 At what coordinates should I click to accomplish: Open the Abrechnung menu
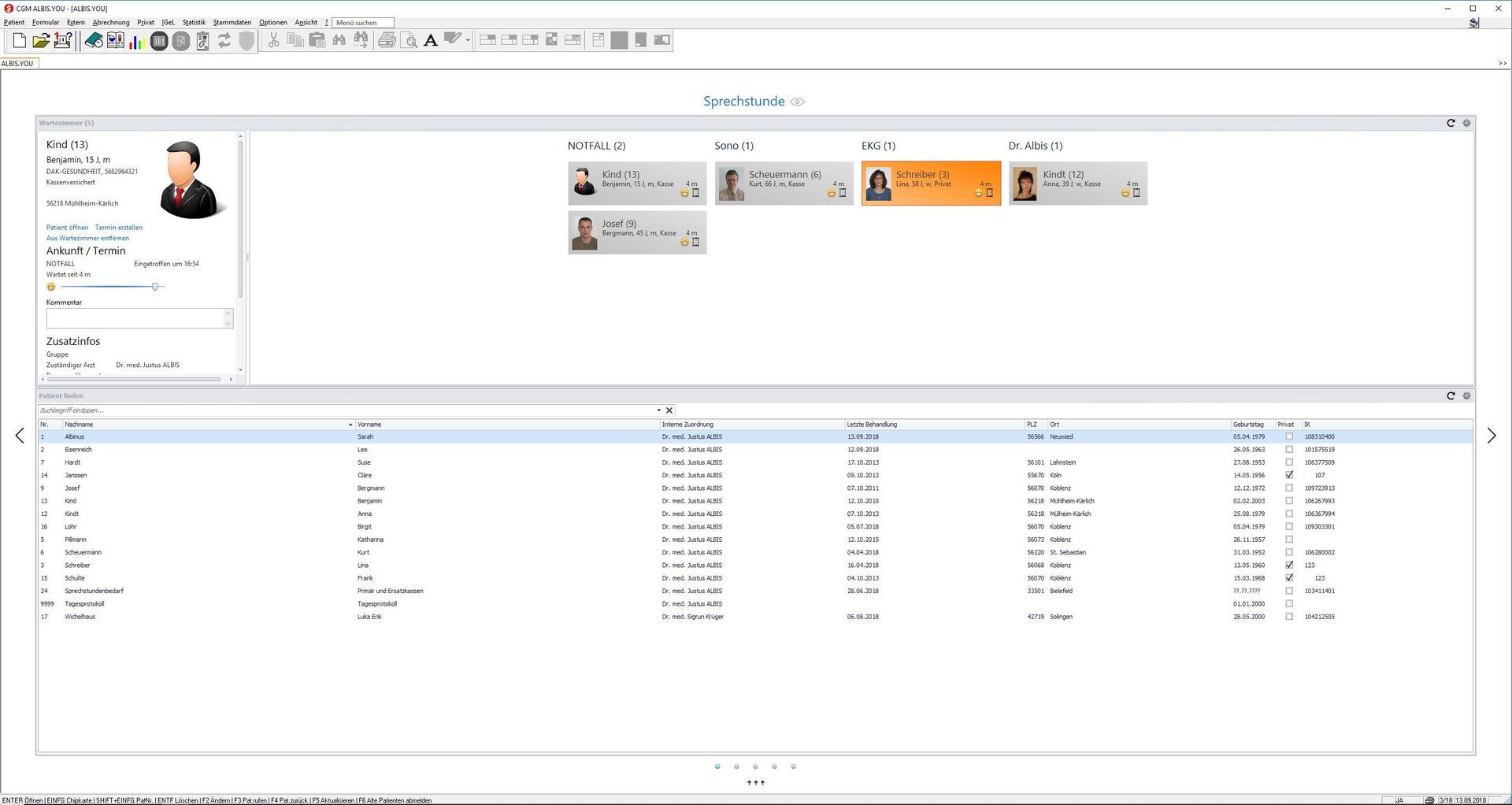(110, 22)
